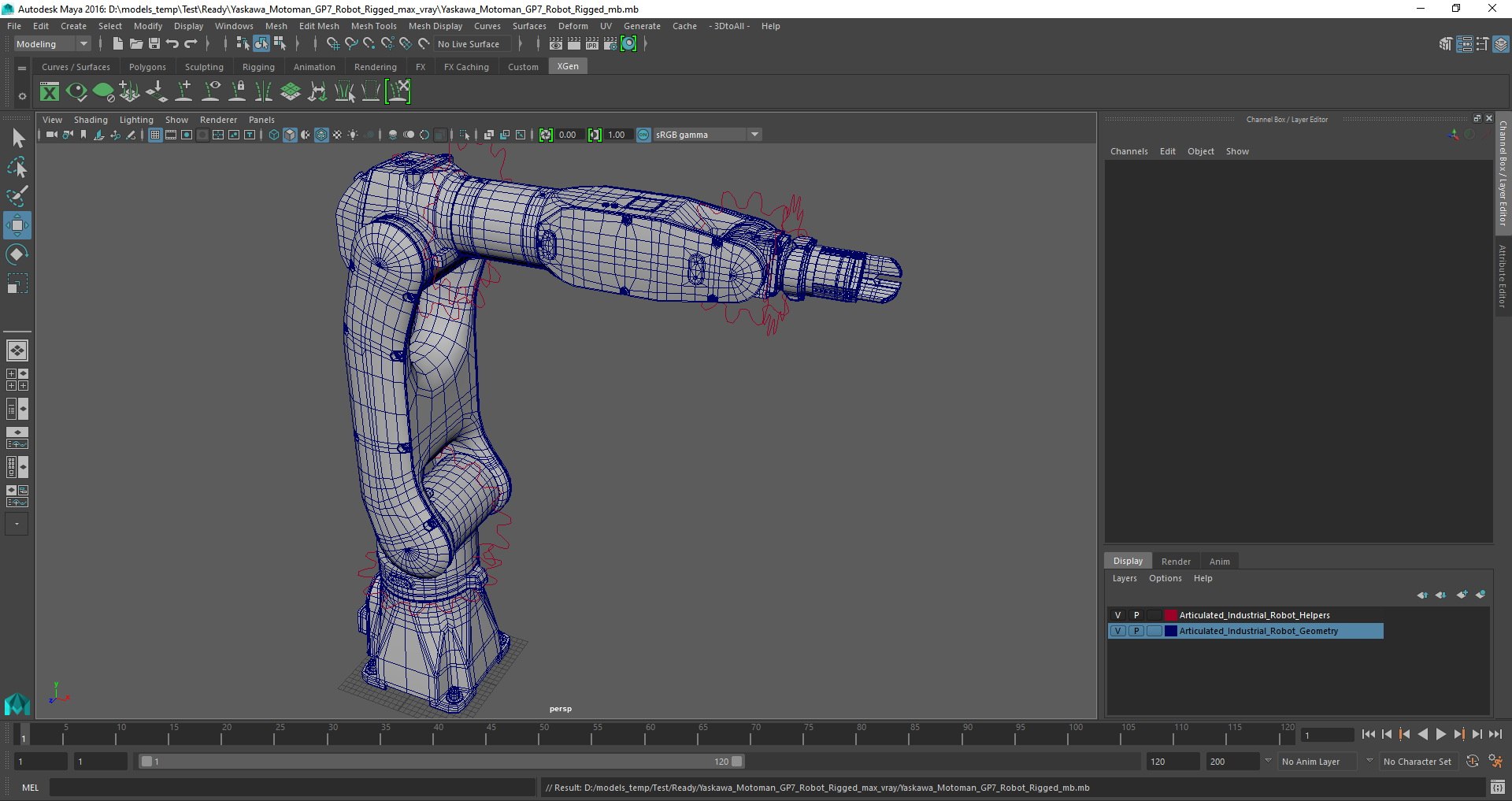Toggle playback P of Robot_Geometry layer
The width and height of the screenshot is (1512, 801).
point(1136,631)
